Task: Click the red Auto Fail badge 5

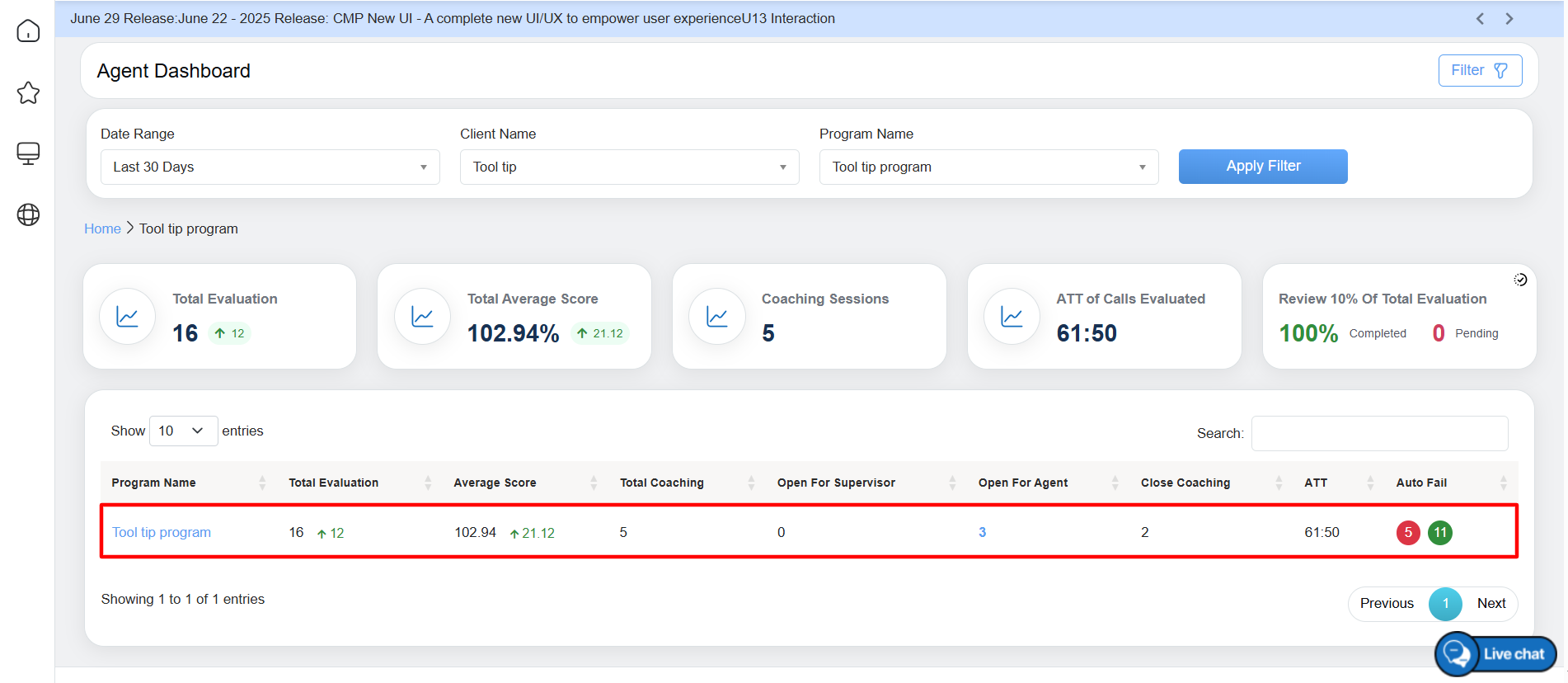Action: coord(1407,532)
